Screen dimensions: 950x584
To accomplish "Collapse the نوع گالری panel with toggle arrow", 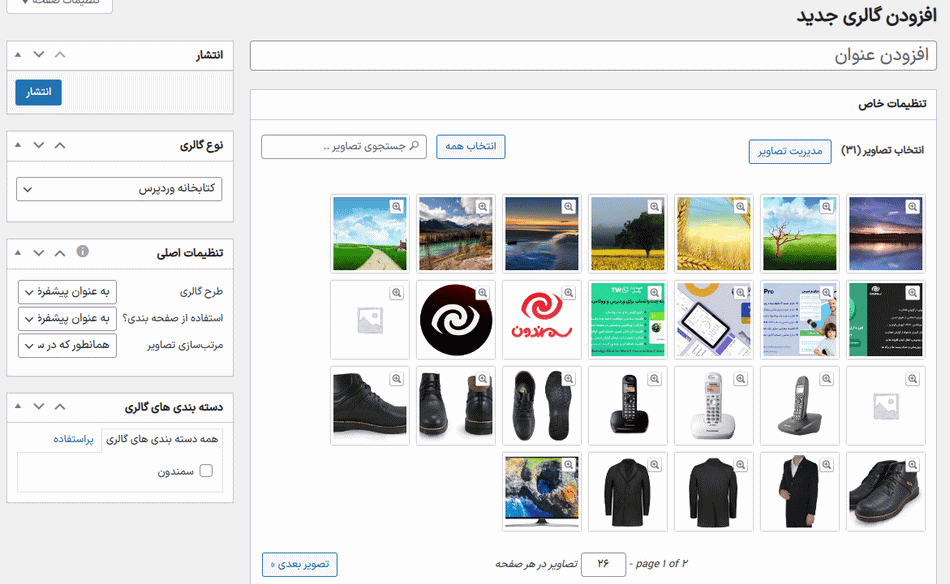I will click(18, 145).
